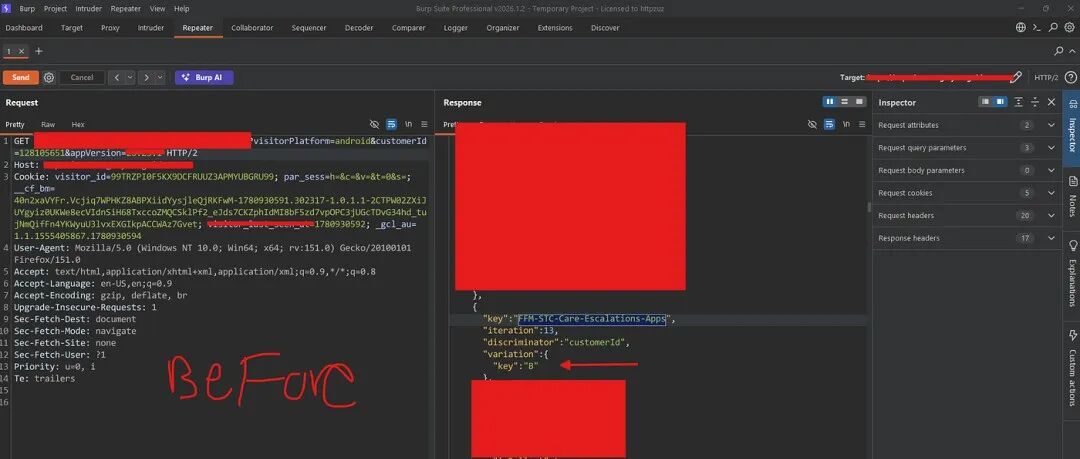
Task: Open the terminal prompt icon in top bar
Action: tap(1037, 28)
